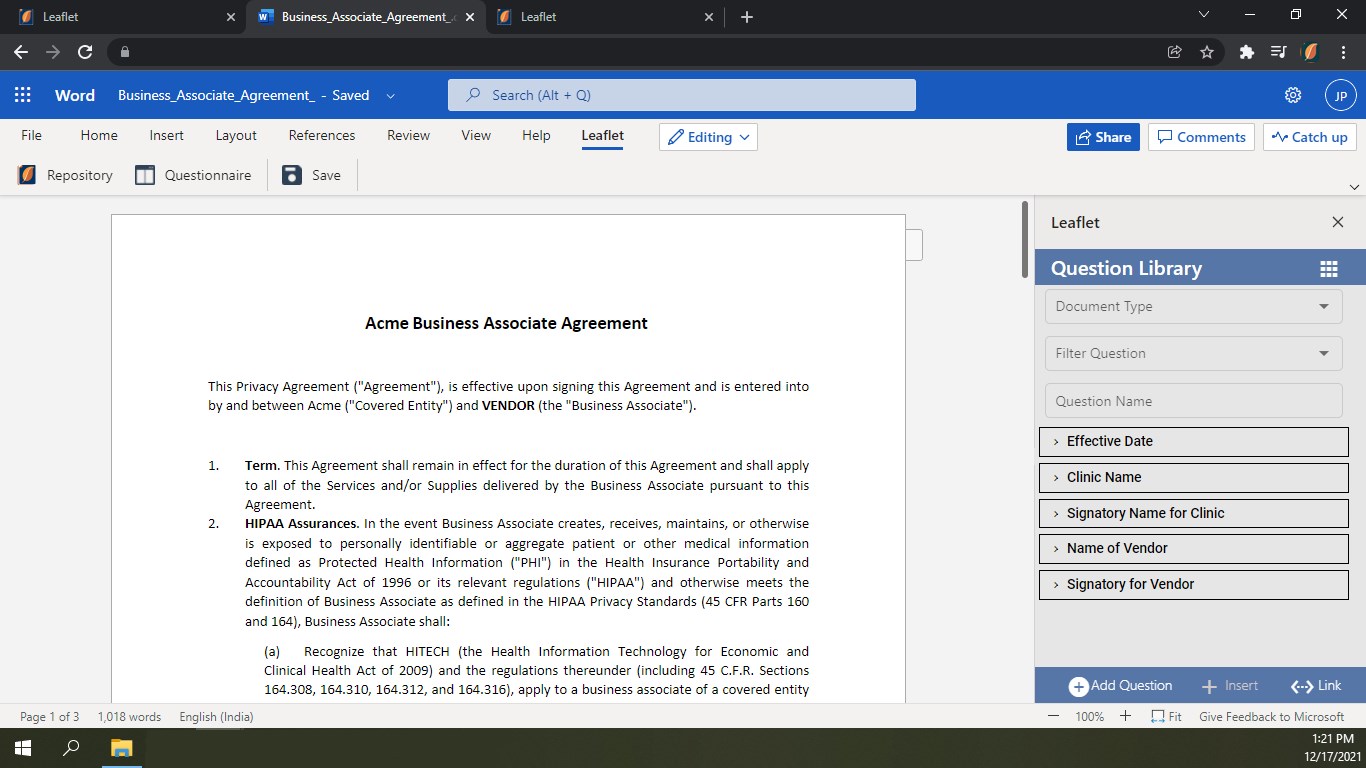Screen dimensions: 1366x768
Task: Click the Question Name input field
Action: point(1193,401)
